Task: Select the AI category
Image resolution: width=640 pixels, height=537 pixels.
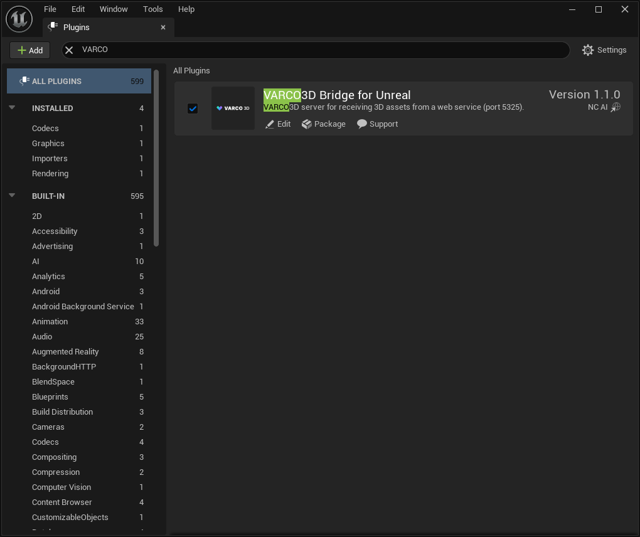Action: pos(79,261)
